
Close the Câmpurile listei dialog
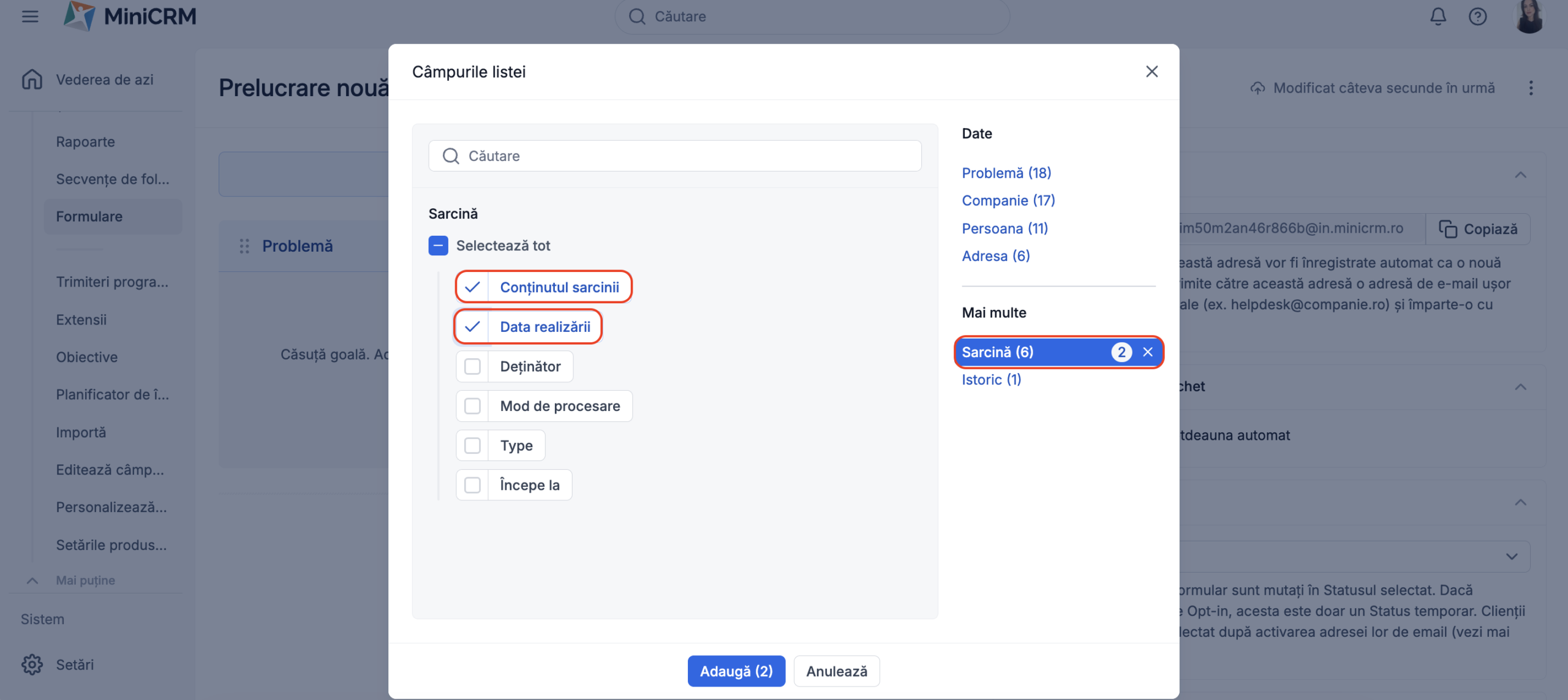click(1151, 72)
